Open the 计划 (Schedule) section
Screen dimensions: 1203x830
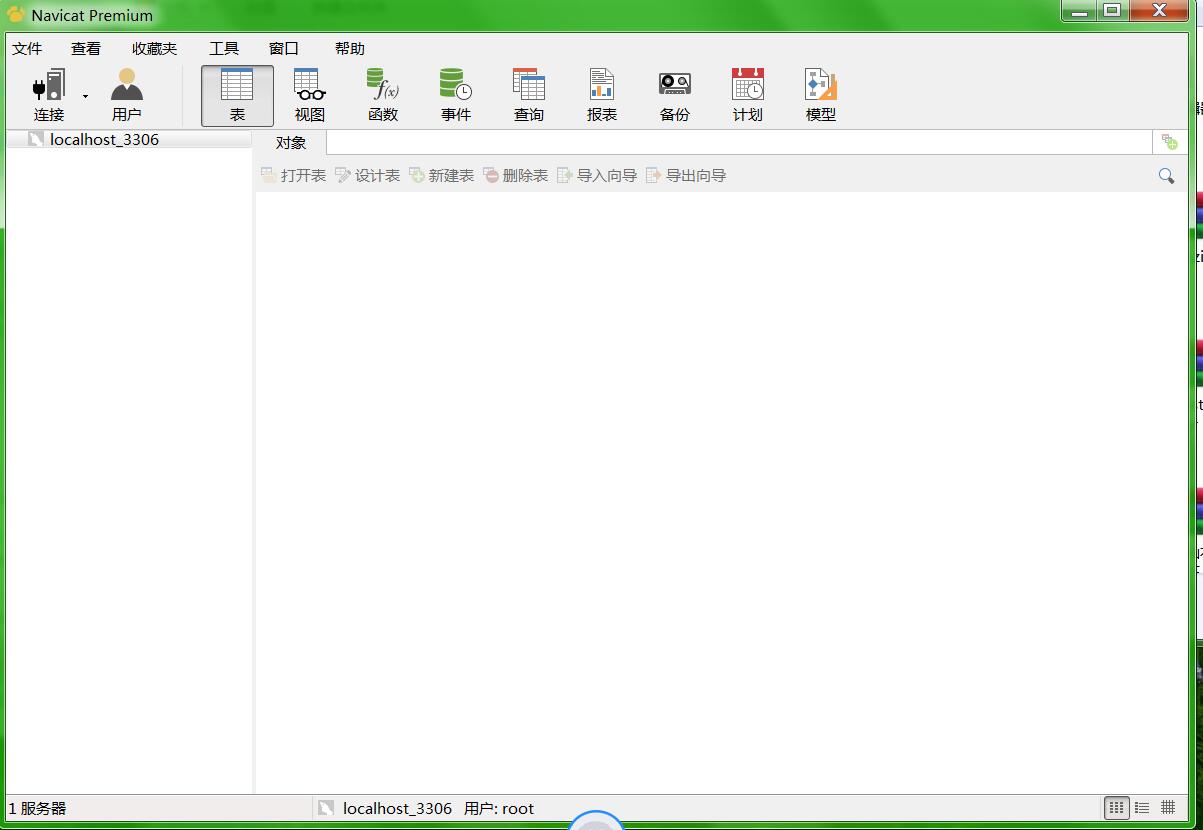click(x=748, y=96)
